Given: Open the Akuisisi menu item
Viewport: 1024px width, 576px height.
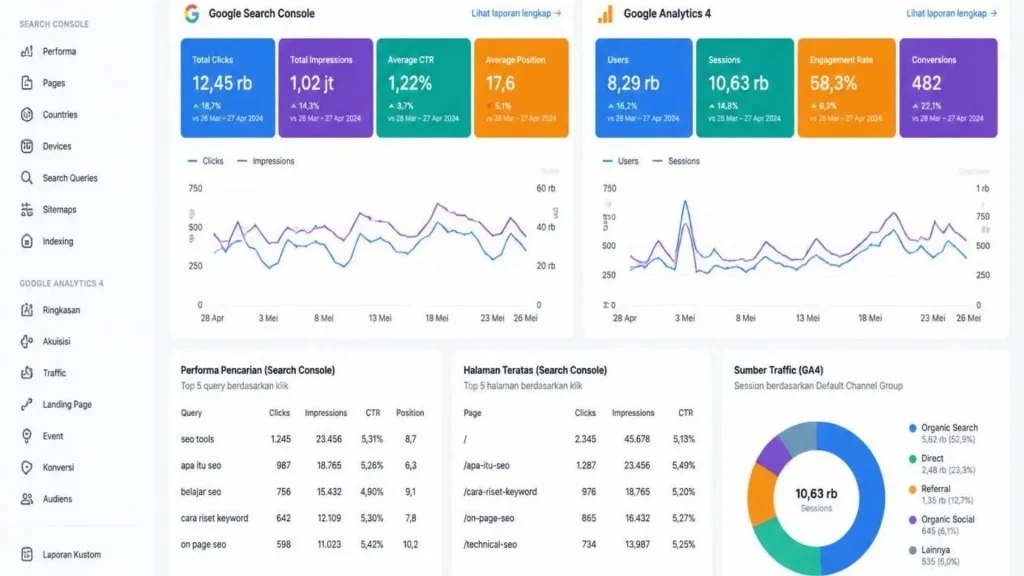Looking at the screenshot, I should click(x=56, y=341).
